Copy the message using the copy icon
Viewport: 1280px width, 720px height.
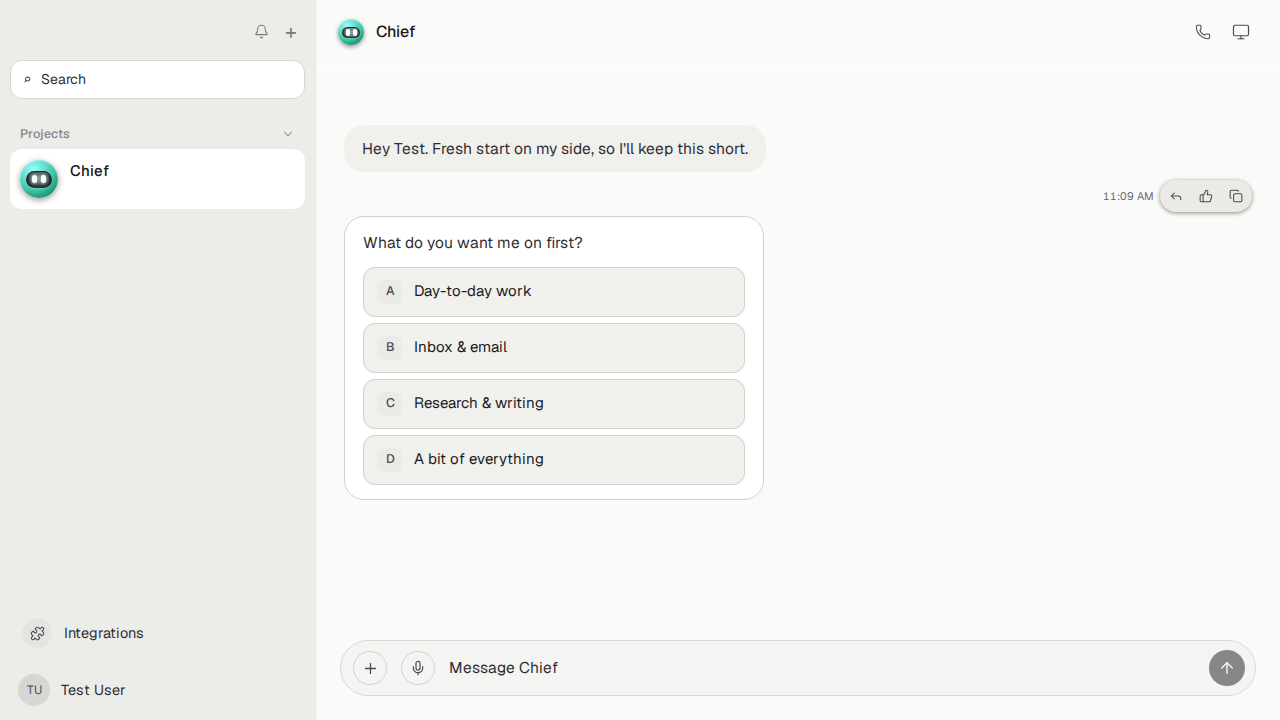point(1236,197)
